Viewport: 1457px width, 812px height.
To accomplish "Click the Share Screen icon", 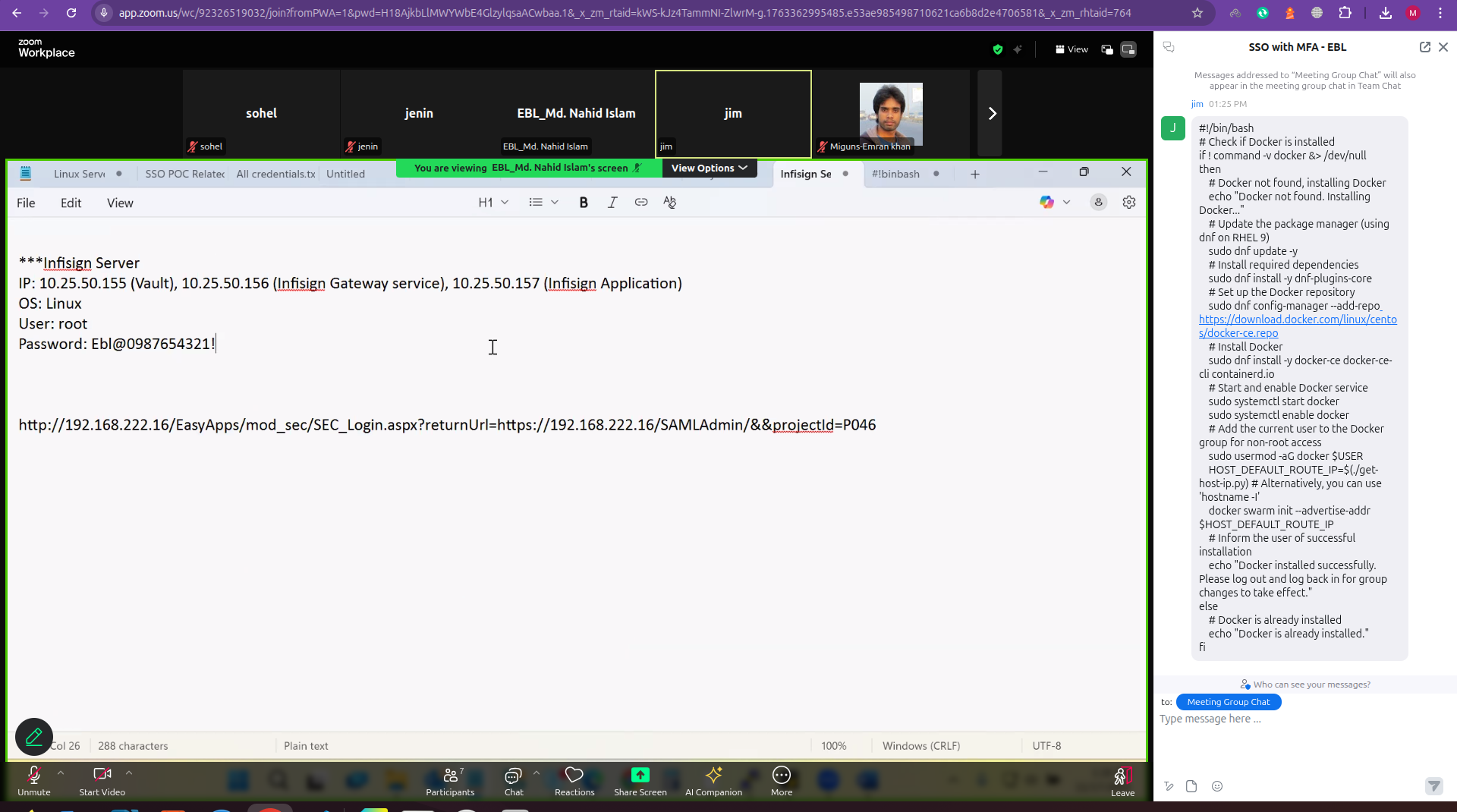I will coord(640,776).
